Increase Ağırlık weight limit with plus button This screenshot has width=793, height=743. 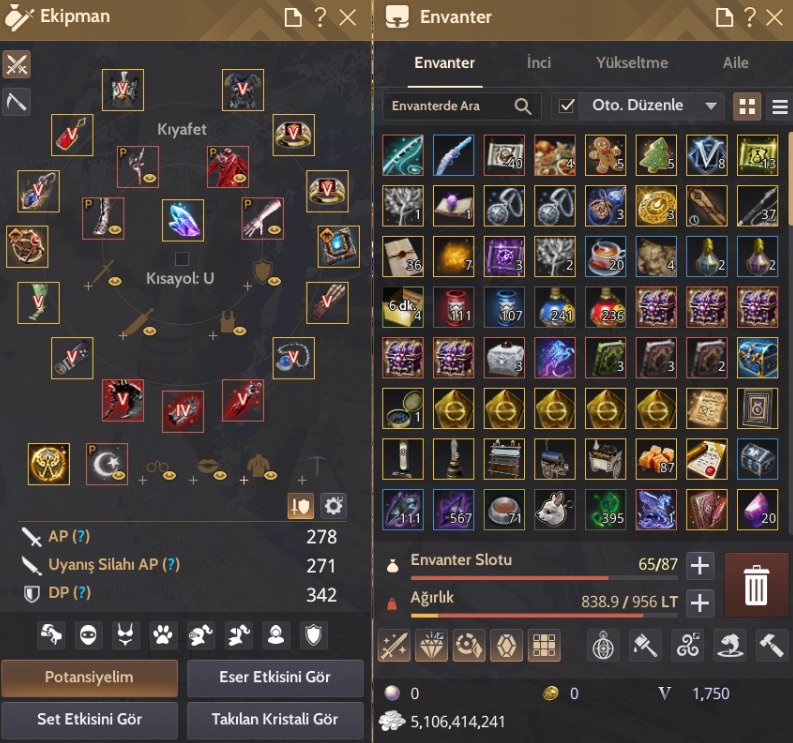click(700, 603)
